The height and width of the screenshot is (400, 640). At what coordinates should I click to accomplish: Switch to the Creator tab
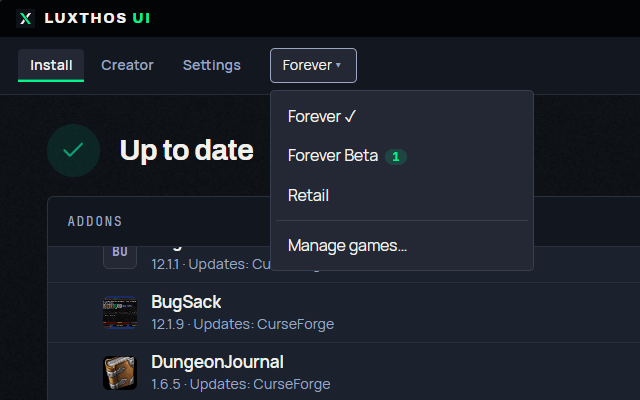(x=127, y=65)
